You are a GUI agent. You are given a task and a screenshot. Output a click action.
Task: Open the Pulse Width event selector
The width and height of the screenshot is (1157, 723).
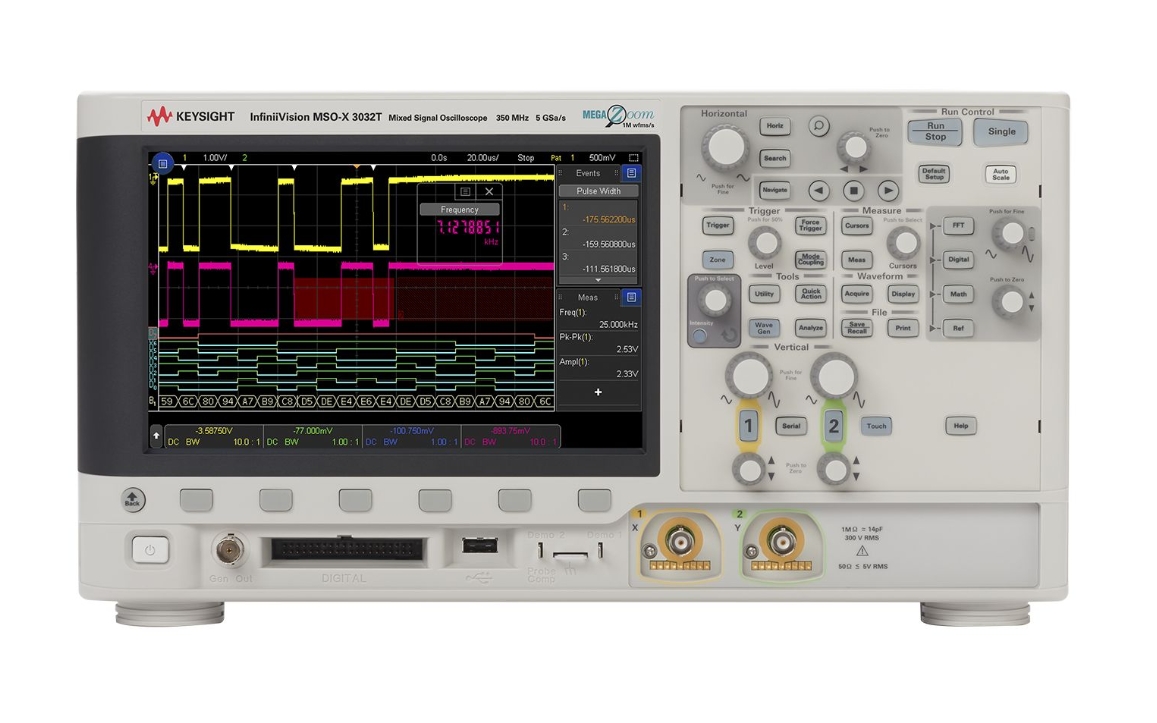click(x=598, y=190)
